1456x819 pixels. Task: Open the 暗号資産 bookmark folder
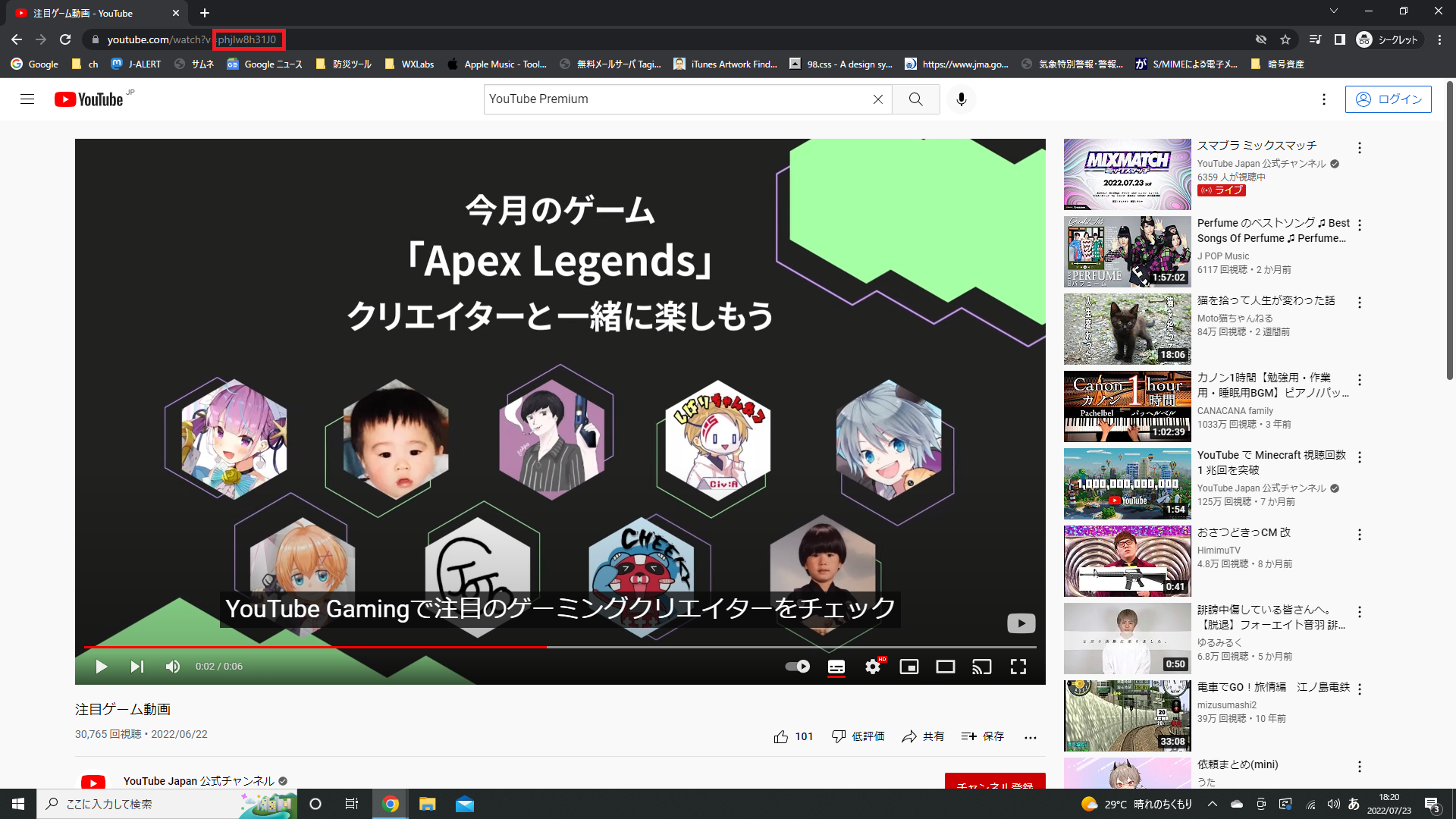click(1278, 64)
